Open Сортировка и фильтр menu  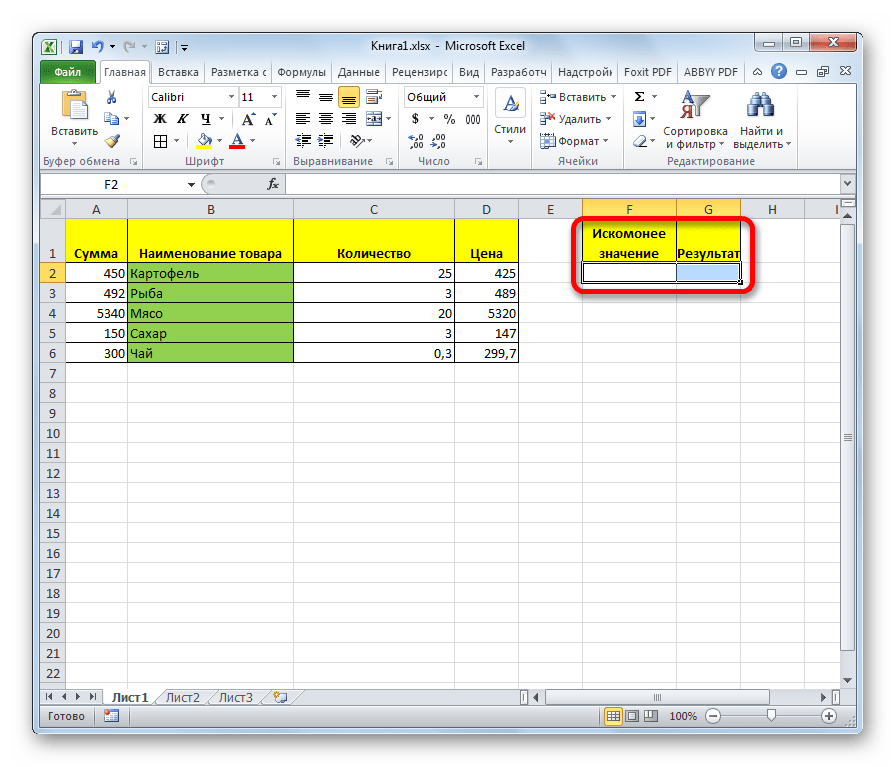click(694, 120)
